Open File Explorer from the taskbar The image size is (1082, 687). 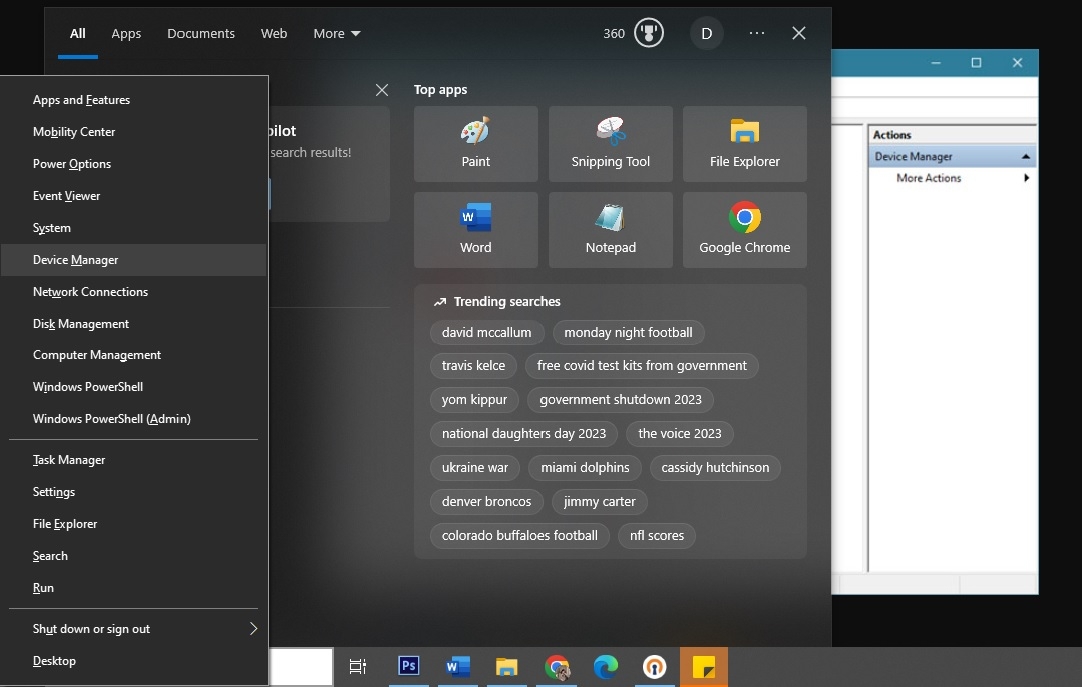click(x=506, y=666)
